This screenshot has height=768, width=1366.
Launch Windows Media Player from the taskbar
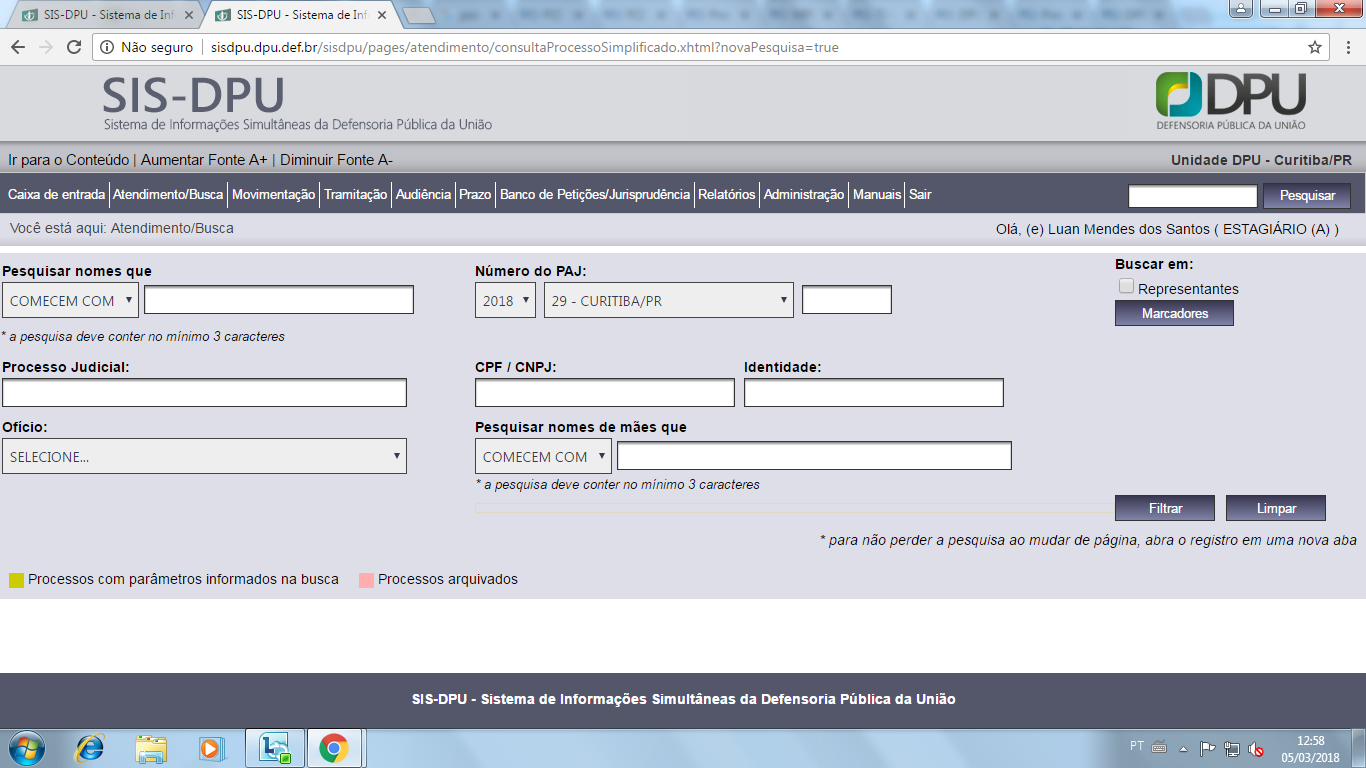coord(210,748)
